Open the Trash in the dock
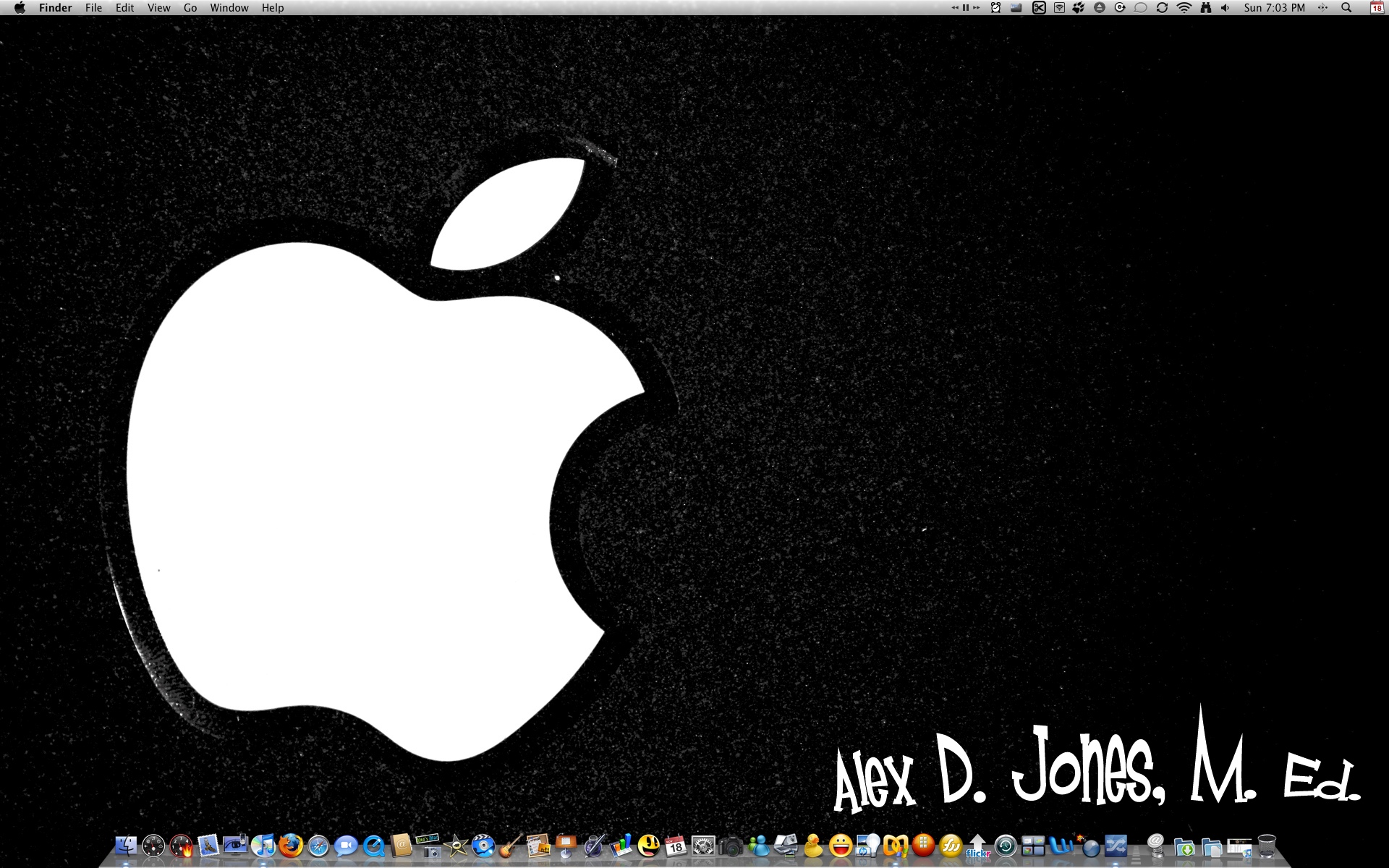This screenshot has width=1389, height=868. click(x=1267, y=846)
